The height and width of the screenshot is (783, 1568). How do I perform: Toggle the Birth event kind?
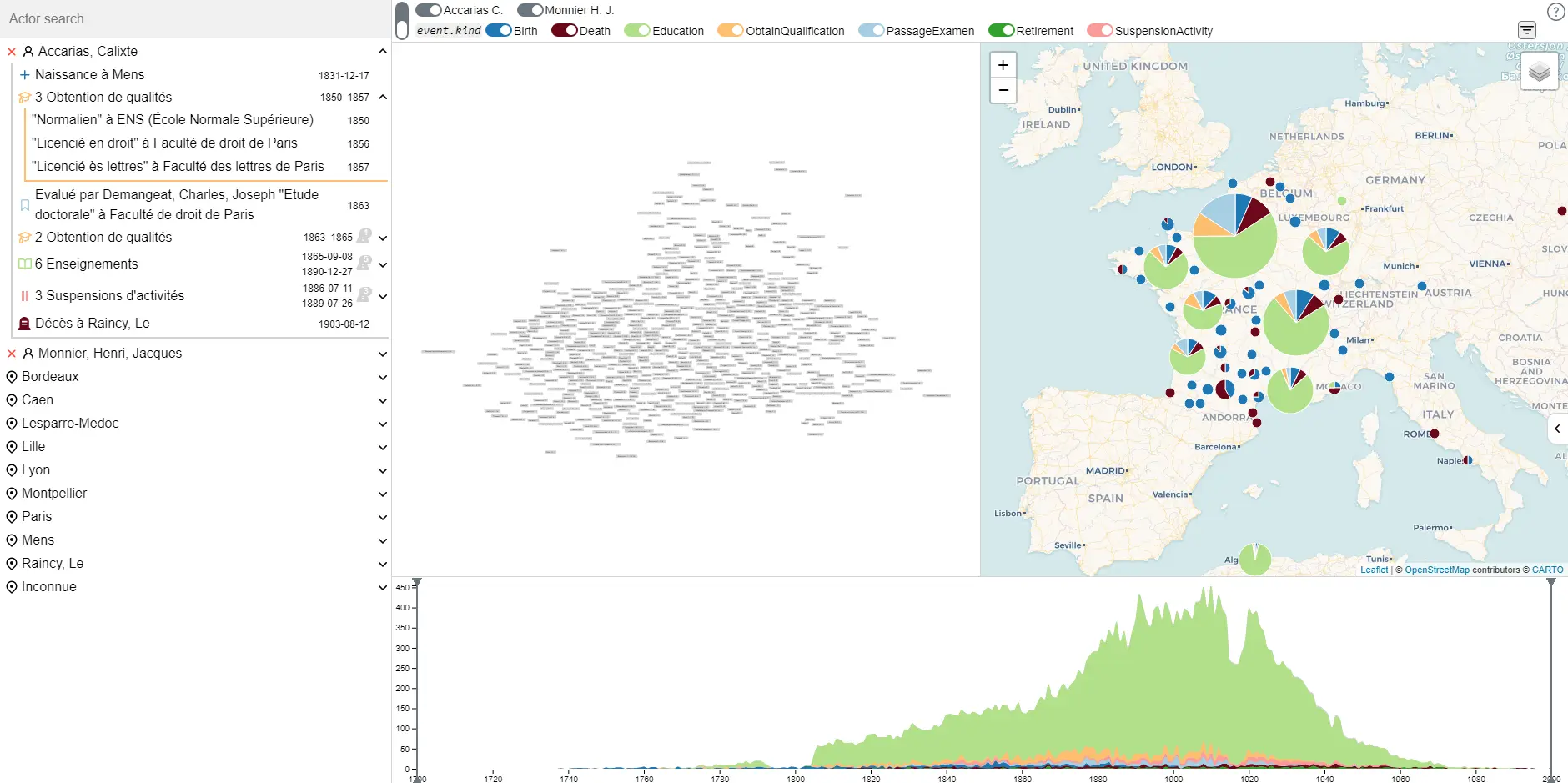[499, 30]
